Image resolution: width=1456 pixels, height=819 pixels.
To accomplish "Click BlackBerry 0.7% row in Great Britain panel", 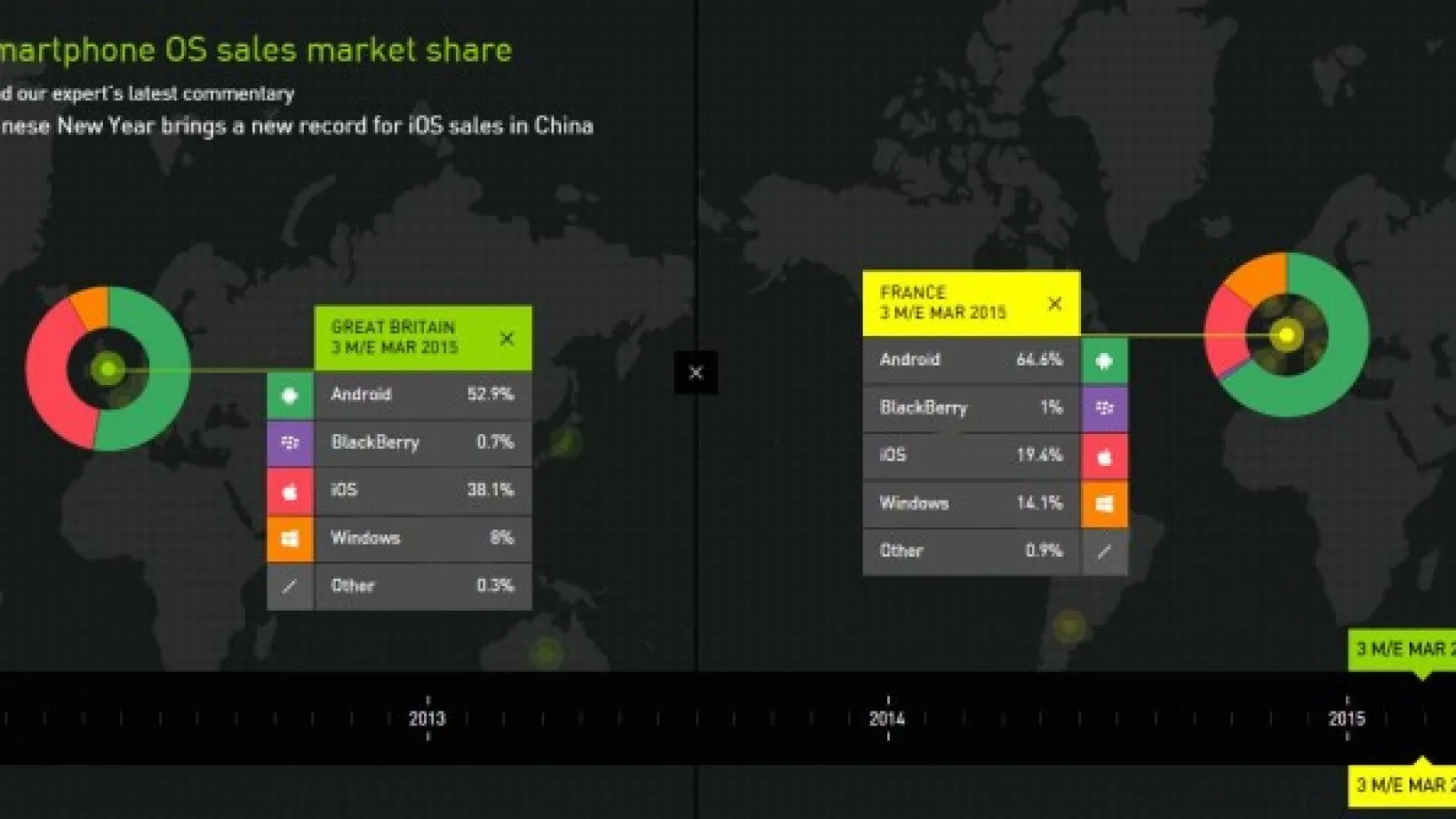I will point(423,443).
